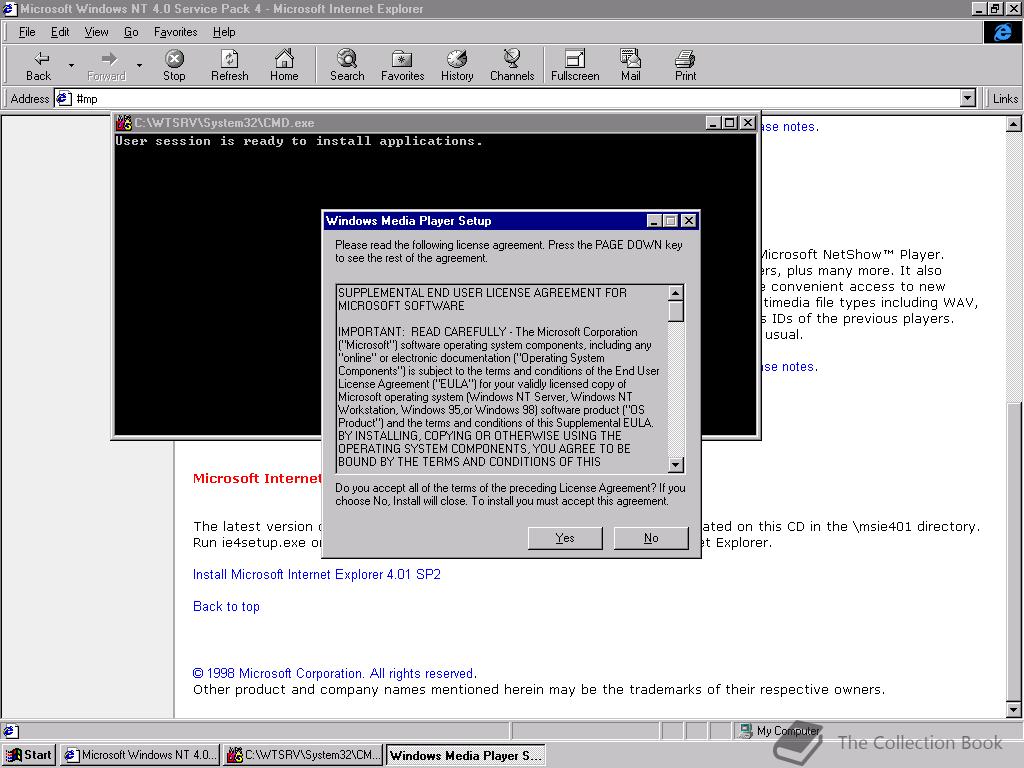Click the Microsoft Internet red heading text

pyautogui.click(x=257, y=479)
